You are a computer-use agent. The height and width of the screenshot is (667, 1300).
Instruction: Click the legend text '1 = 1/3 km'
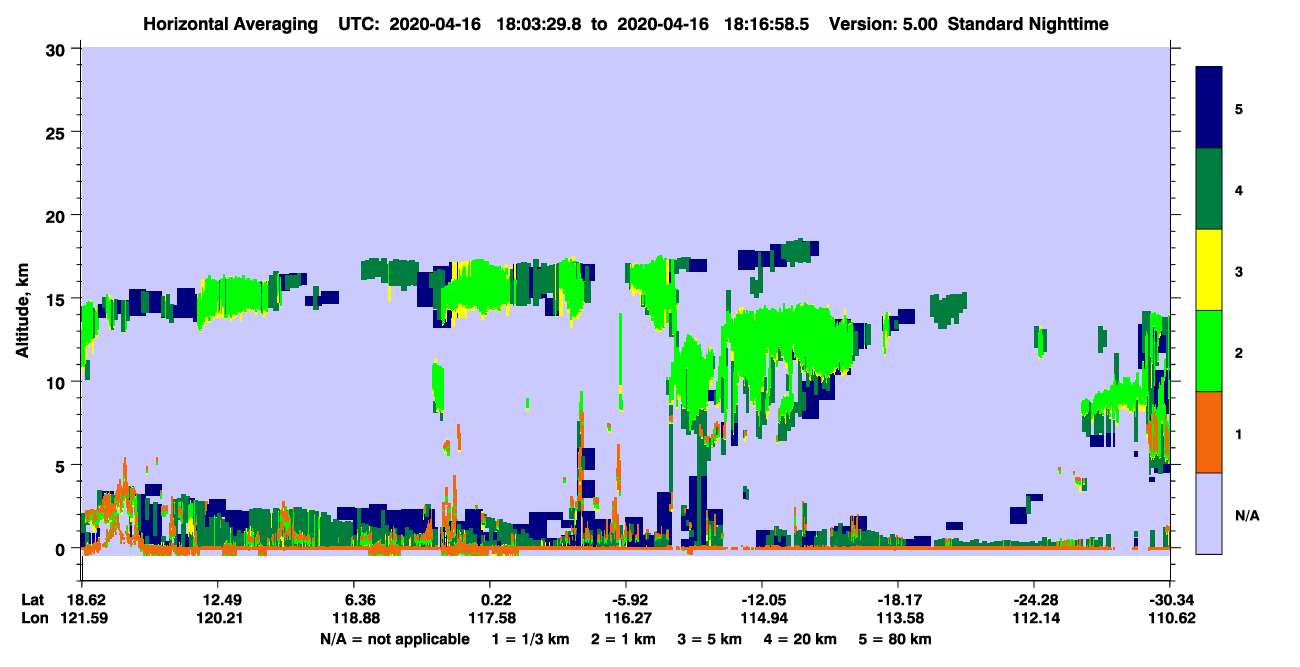(532, 639)
